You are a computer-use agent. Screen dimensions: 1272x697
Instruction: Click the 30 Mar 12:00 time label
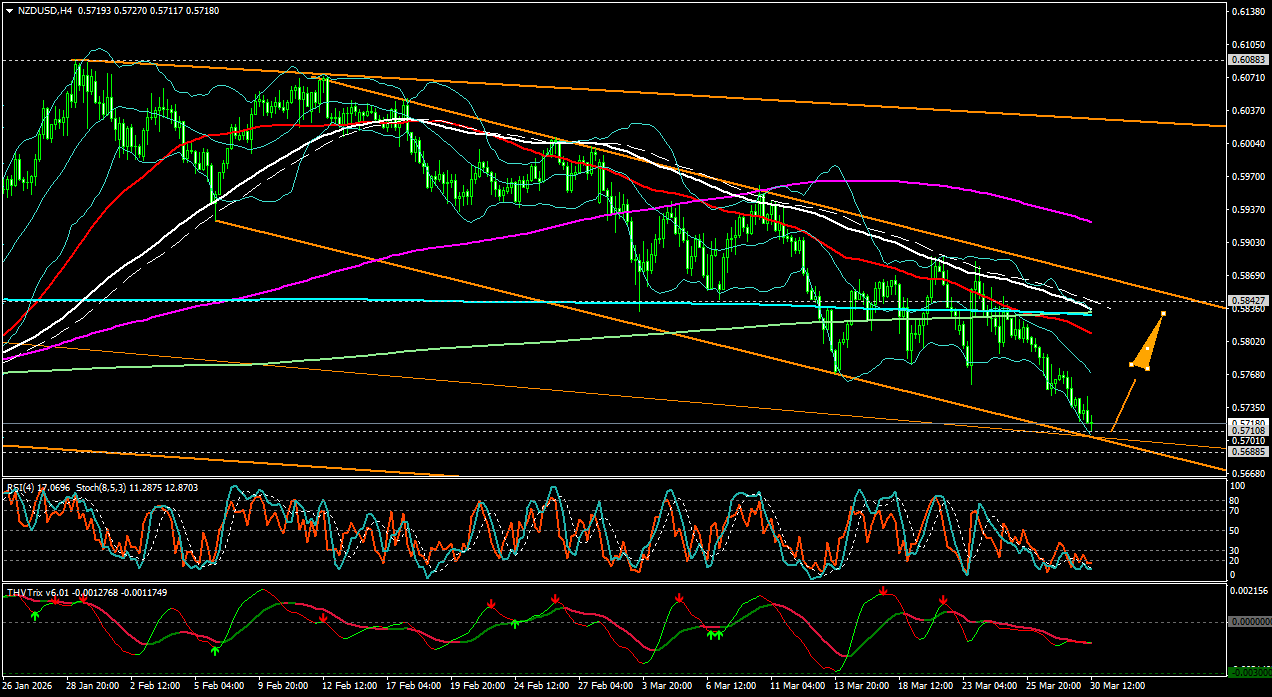point(1118,687)
